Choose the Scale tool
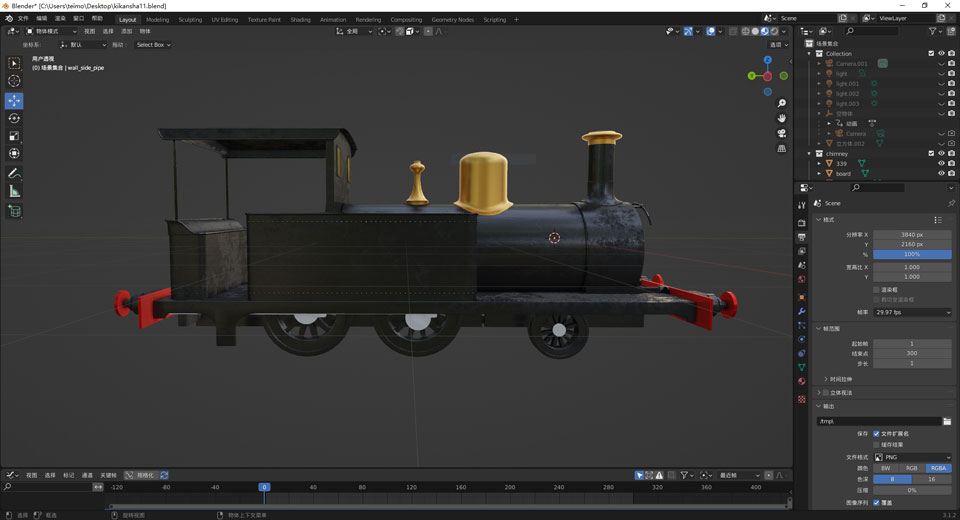This screenshot has height=520, width=960. (x=14, y=136)
